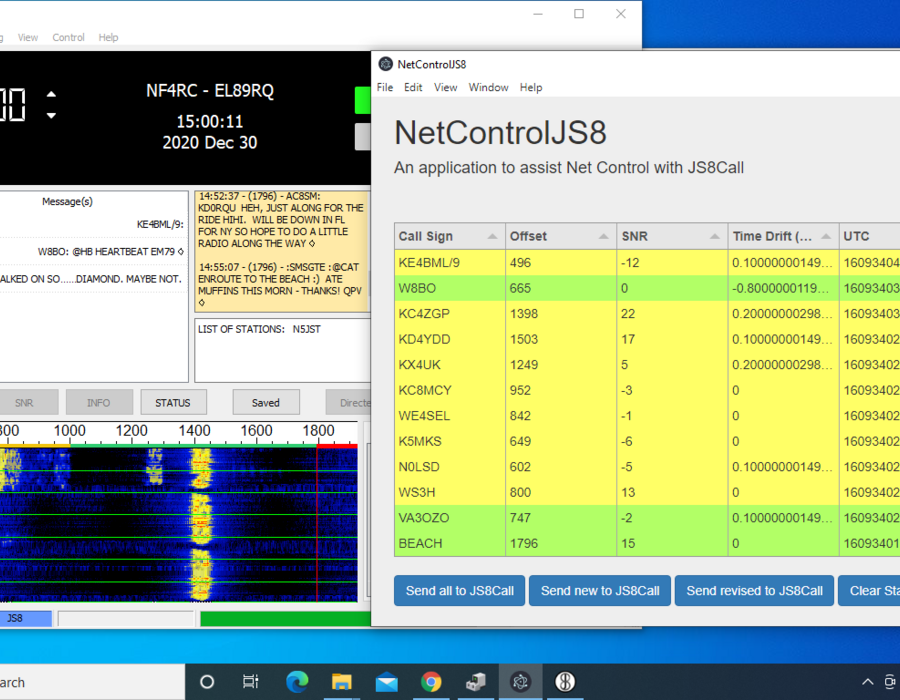Sort table by Offset column

(561, 236)
